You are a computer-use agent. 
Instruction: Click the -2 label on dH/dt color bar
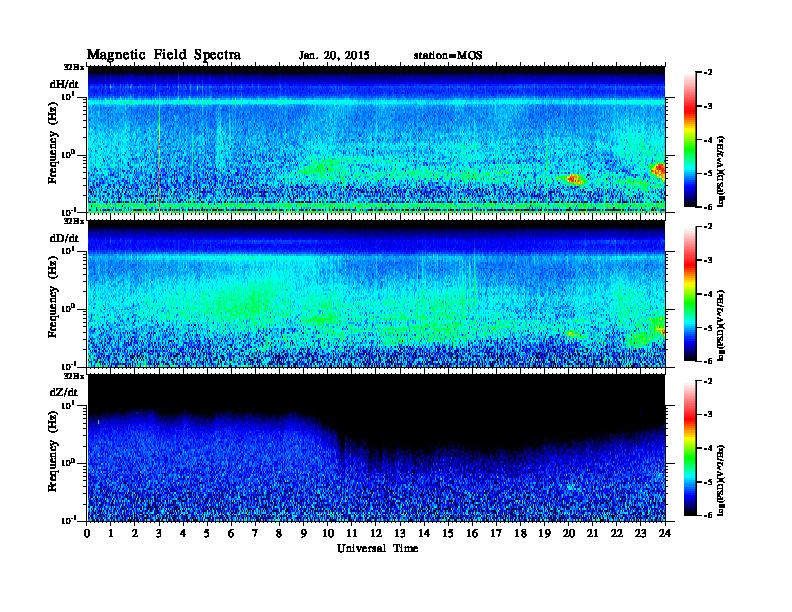point(707,73)
